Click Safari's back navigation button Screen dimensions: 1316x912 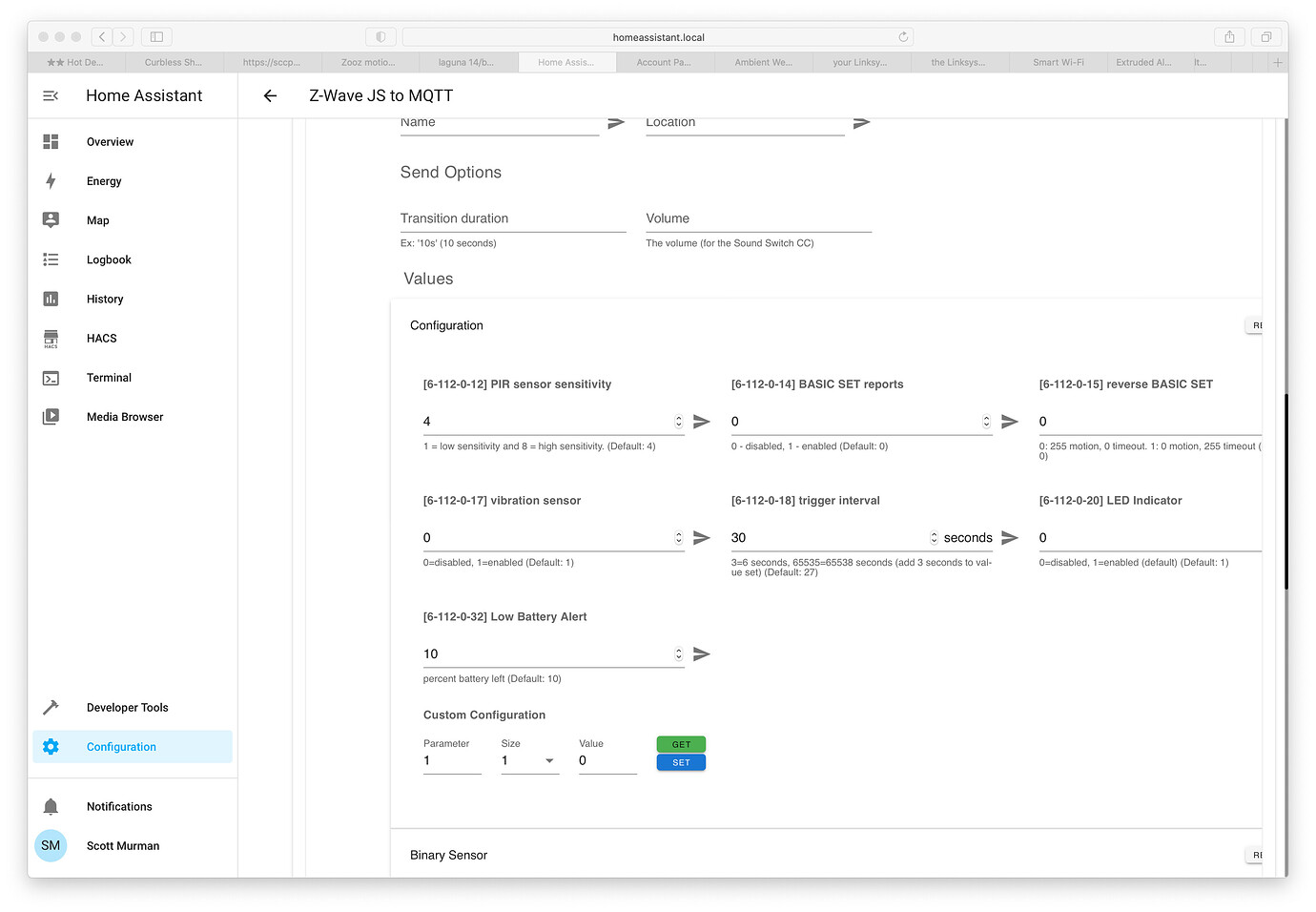(102, 37)
